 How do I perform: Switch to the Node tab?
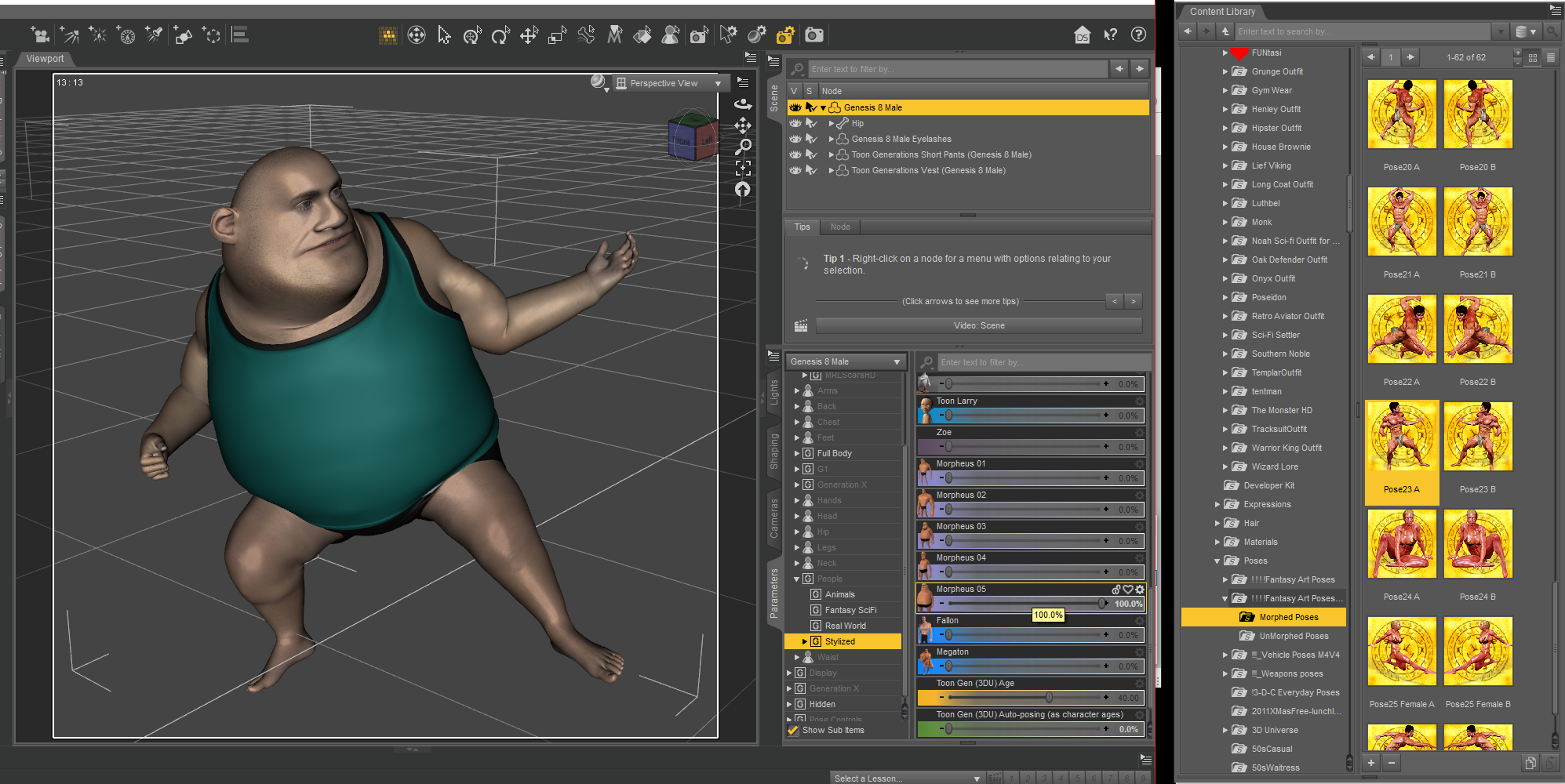840,227
